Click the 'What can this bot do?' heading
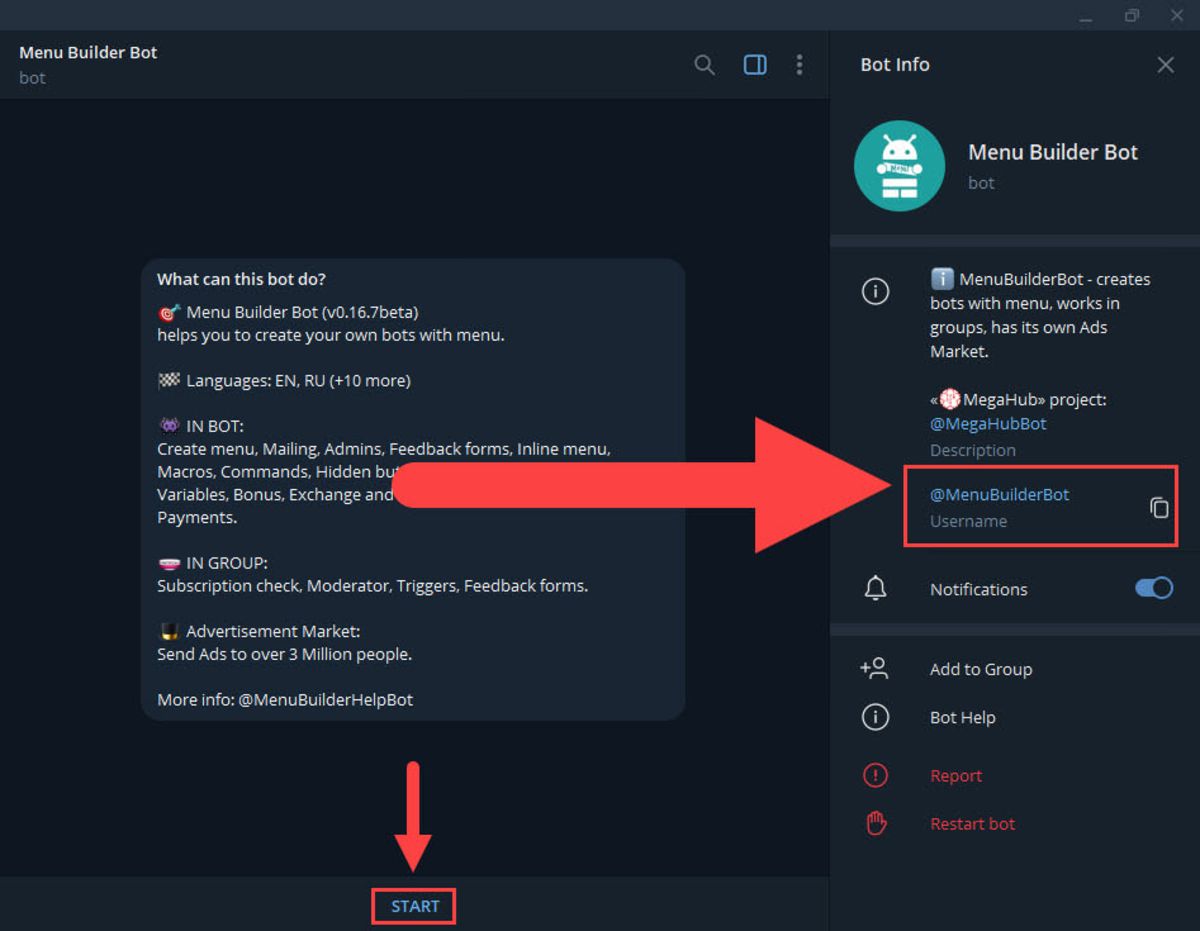 click(241, 279)
